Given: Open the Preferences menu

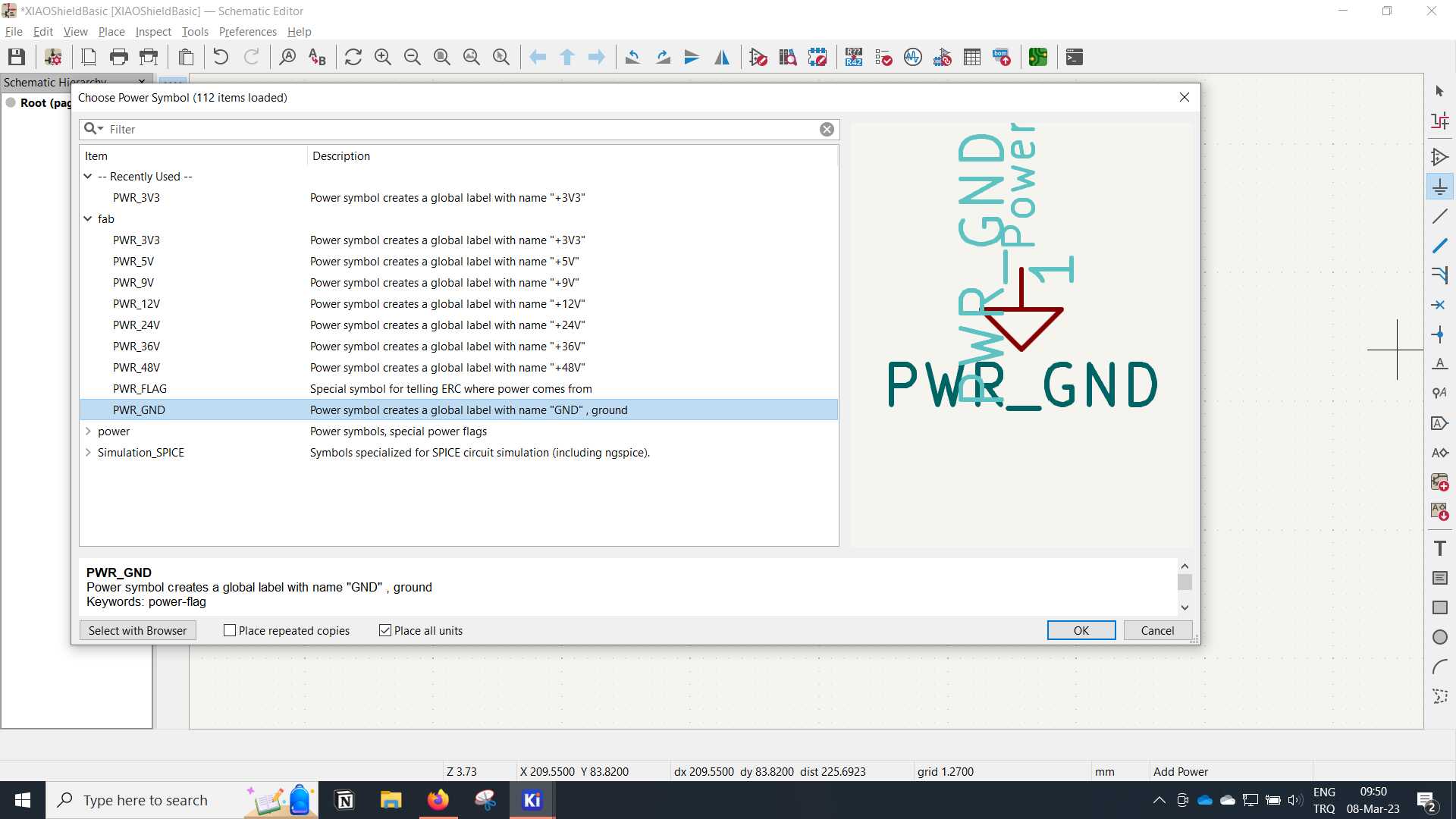Looking at the screenshot, I should [247, 31].
